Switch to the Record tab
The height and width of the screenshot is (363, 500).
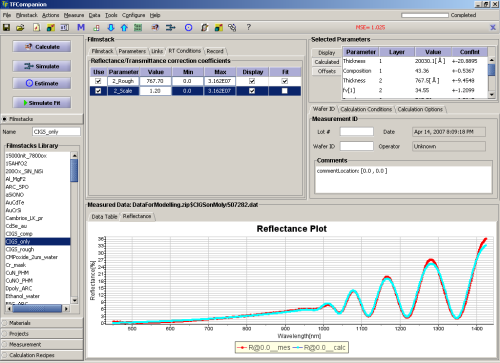[x=215, y=51]
